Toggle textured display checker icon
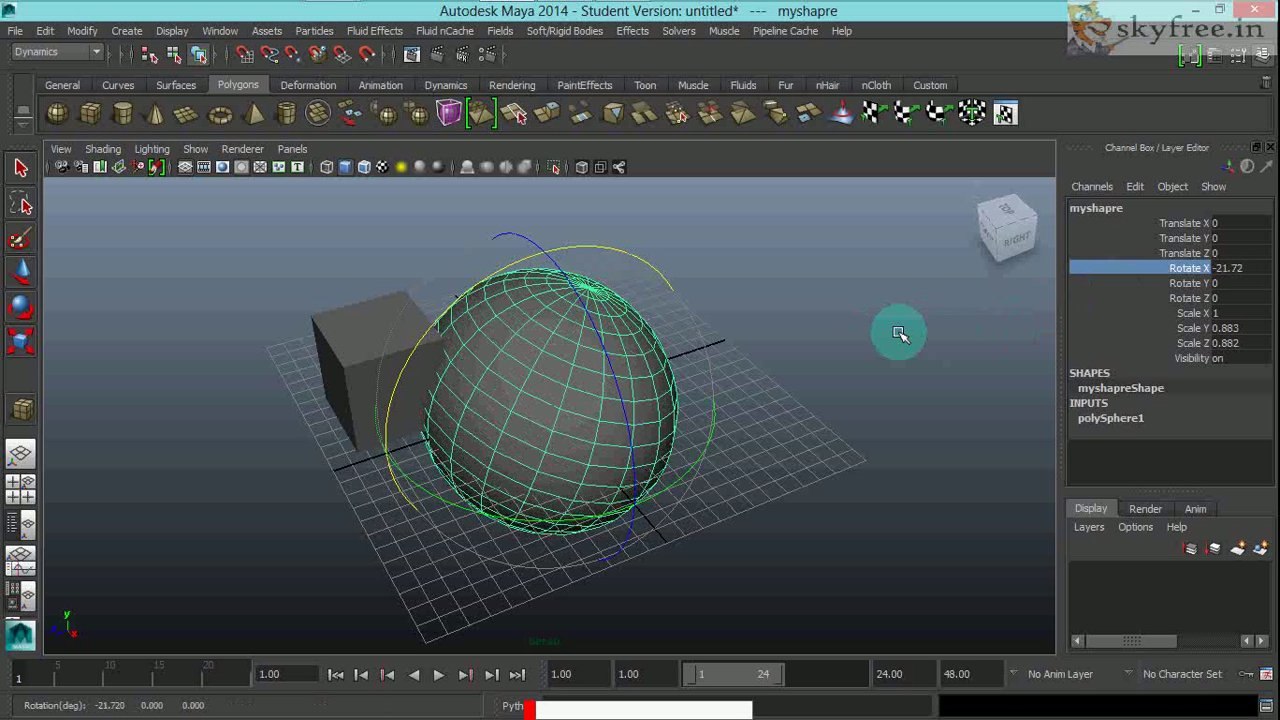This screenshot has height=720, width=1280. pos(382,167)
